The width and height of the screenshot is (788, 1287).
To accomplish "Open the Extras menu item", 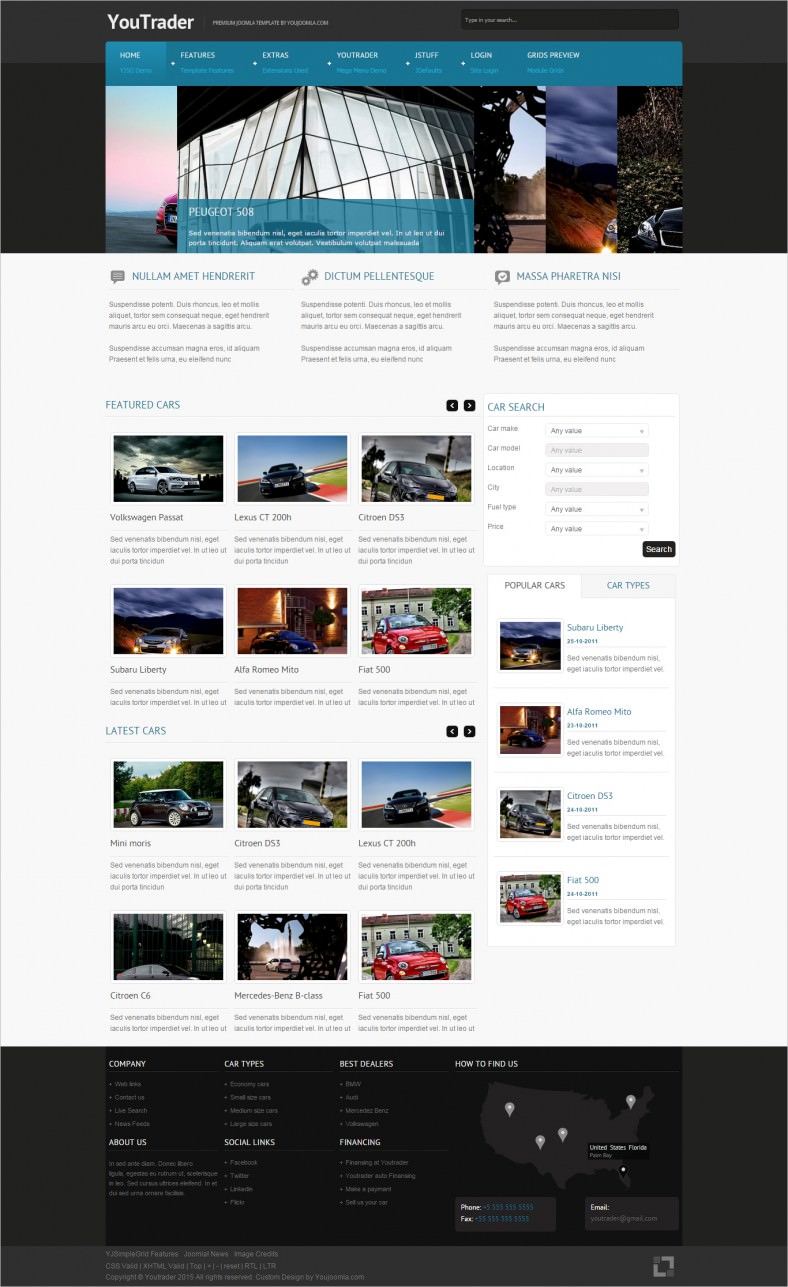I will pyautogui.click(x=285, y=62).
